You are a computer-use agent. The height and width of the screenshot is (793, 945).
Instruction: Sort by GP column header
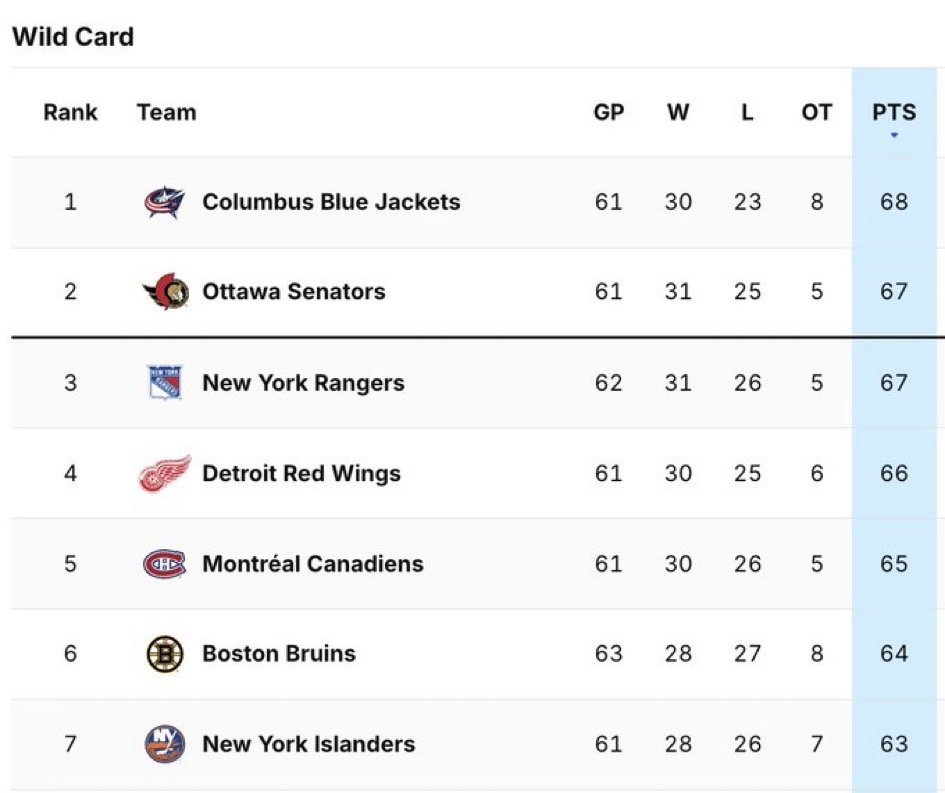click(609, 113)
